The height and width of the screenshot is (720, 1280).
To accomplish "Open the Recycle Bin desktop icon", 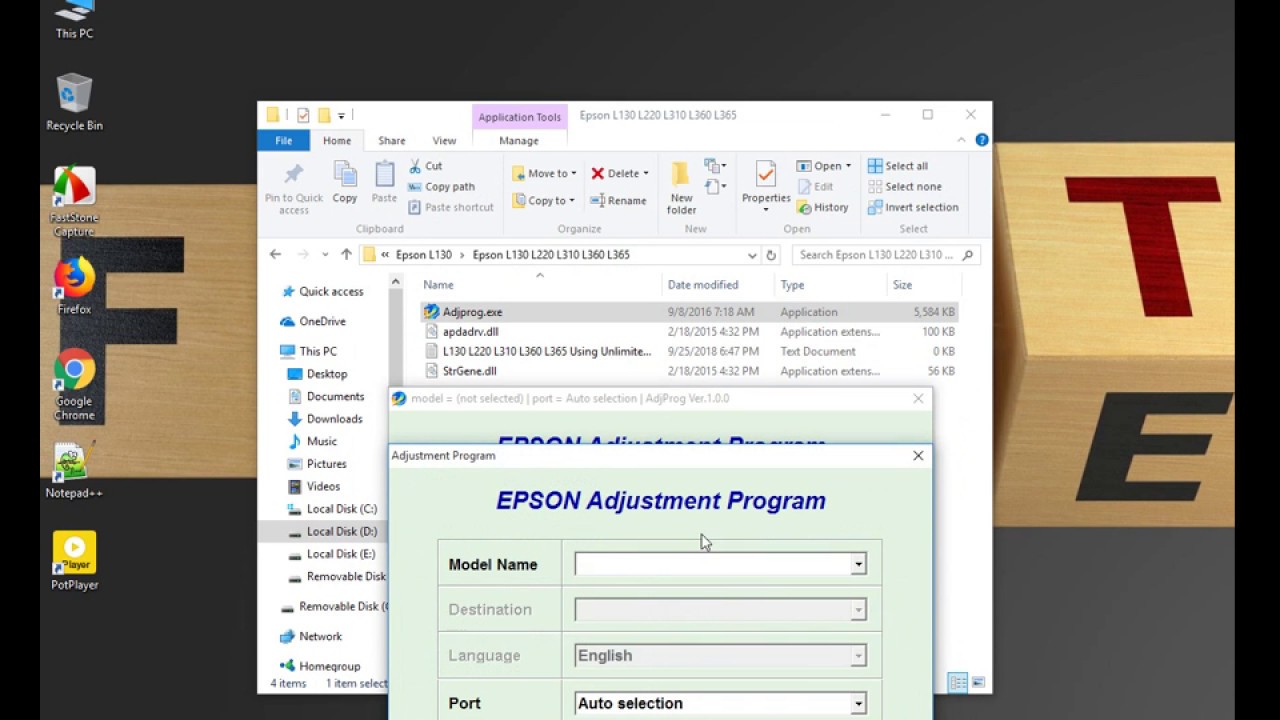I will (x=74, y=103).
